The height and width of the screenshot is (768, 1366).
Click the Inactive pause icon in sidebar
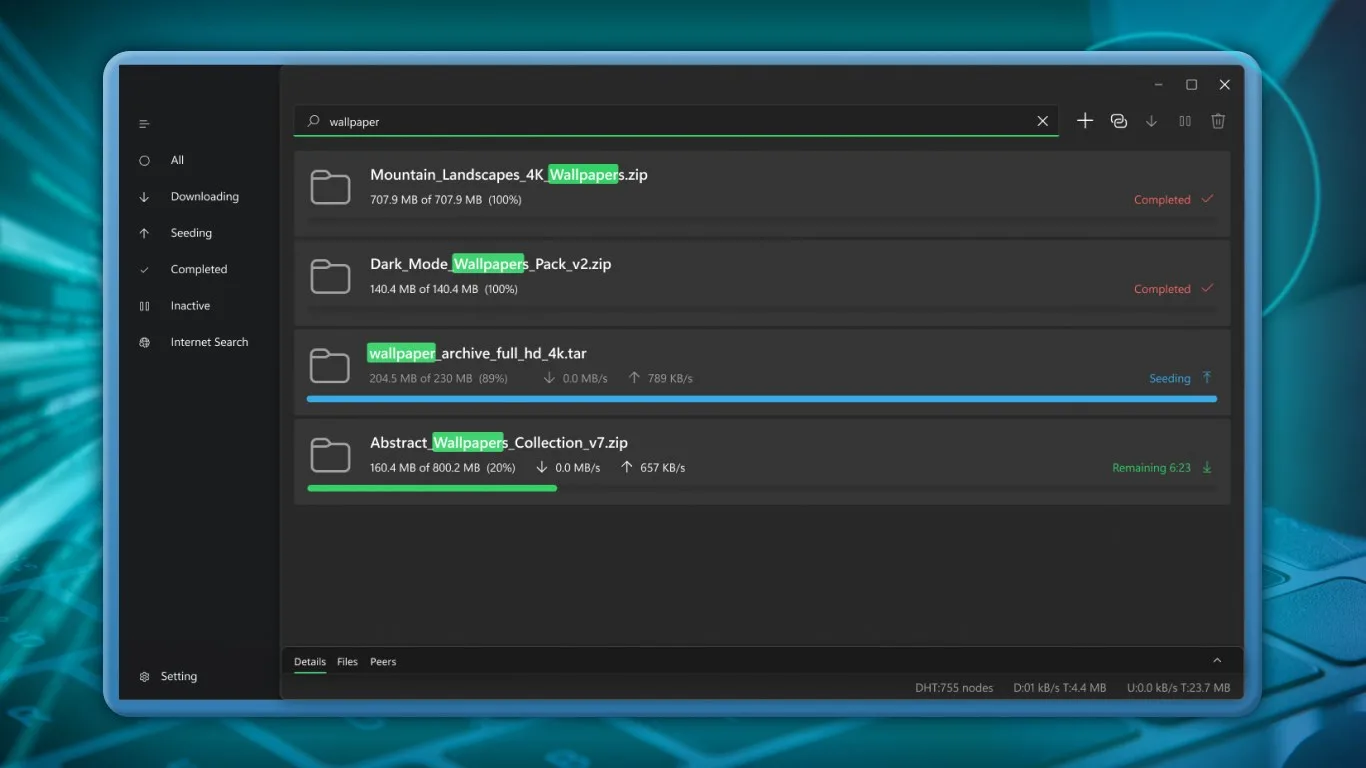point(144,306)
